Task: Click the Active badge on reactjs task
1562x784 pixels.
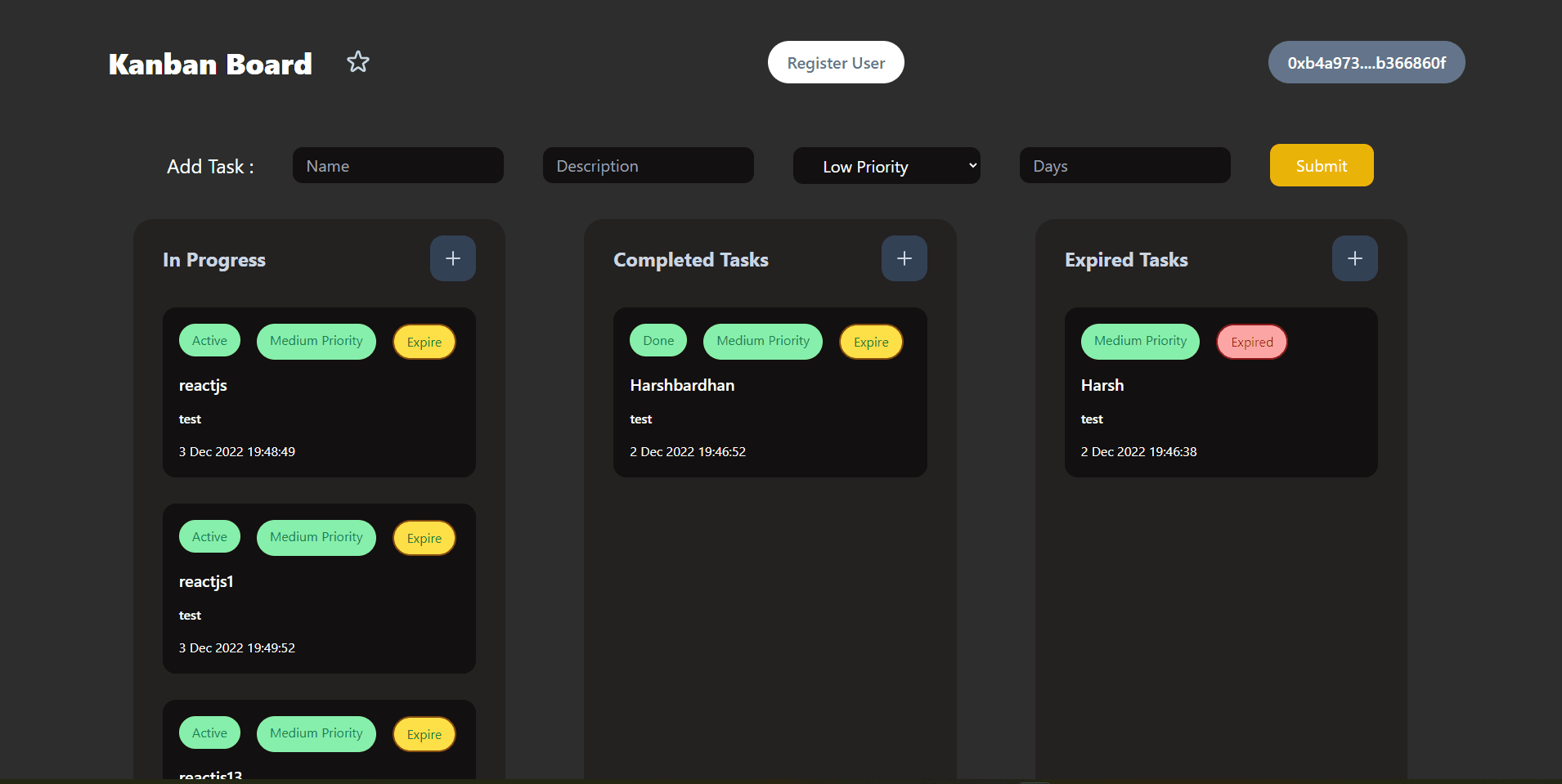Action: pyautogui.click(x=209, y=341)
